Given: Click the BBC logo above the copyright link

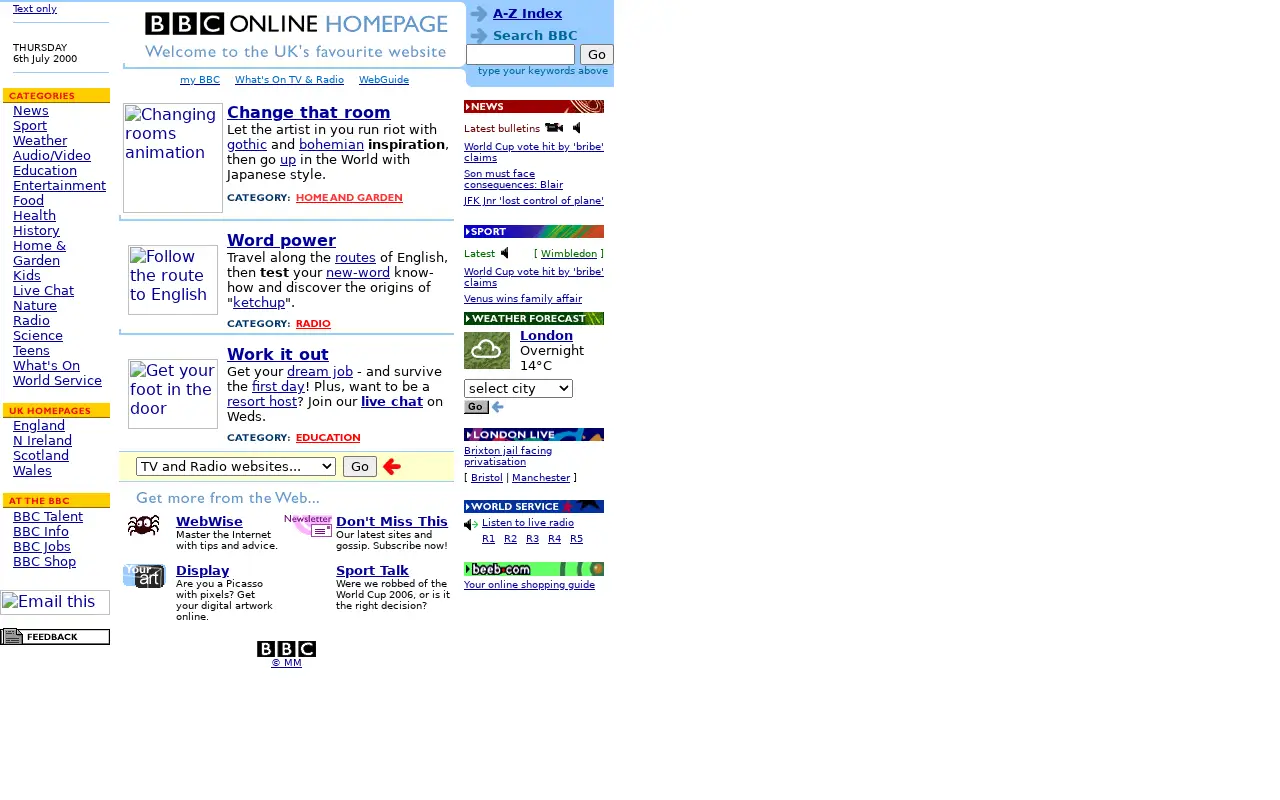Looking at the screenshot, I should pos(286,649).
